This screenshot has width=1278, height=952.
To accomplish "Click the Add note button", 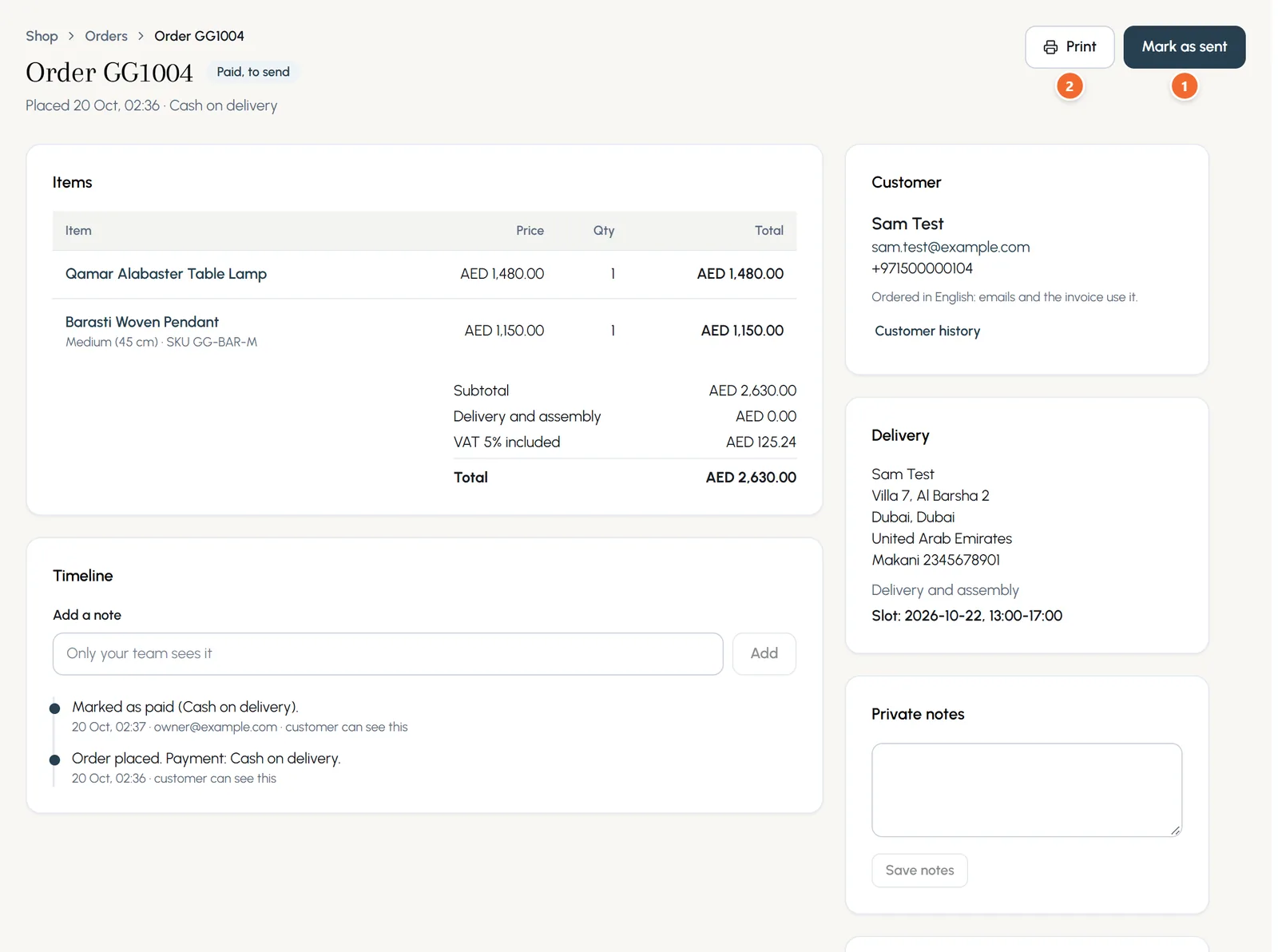I will tap(764, 654).
